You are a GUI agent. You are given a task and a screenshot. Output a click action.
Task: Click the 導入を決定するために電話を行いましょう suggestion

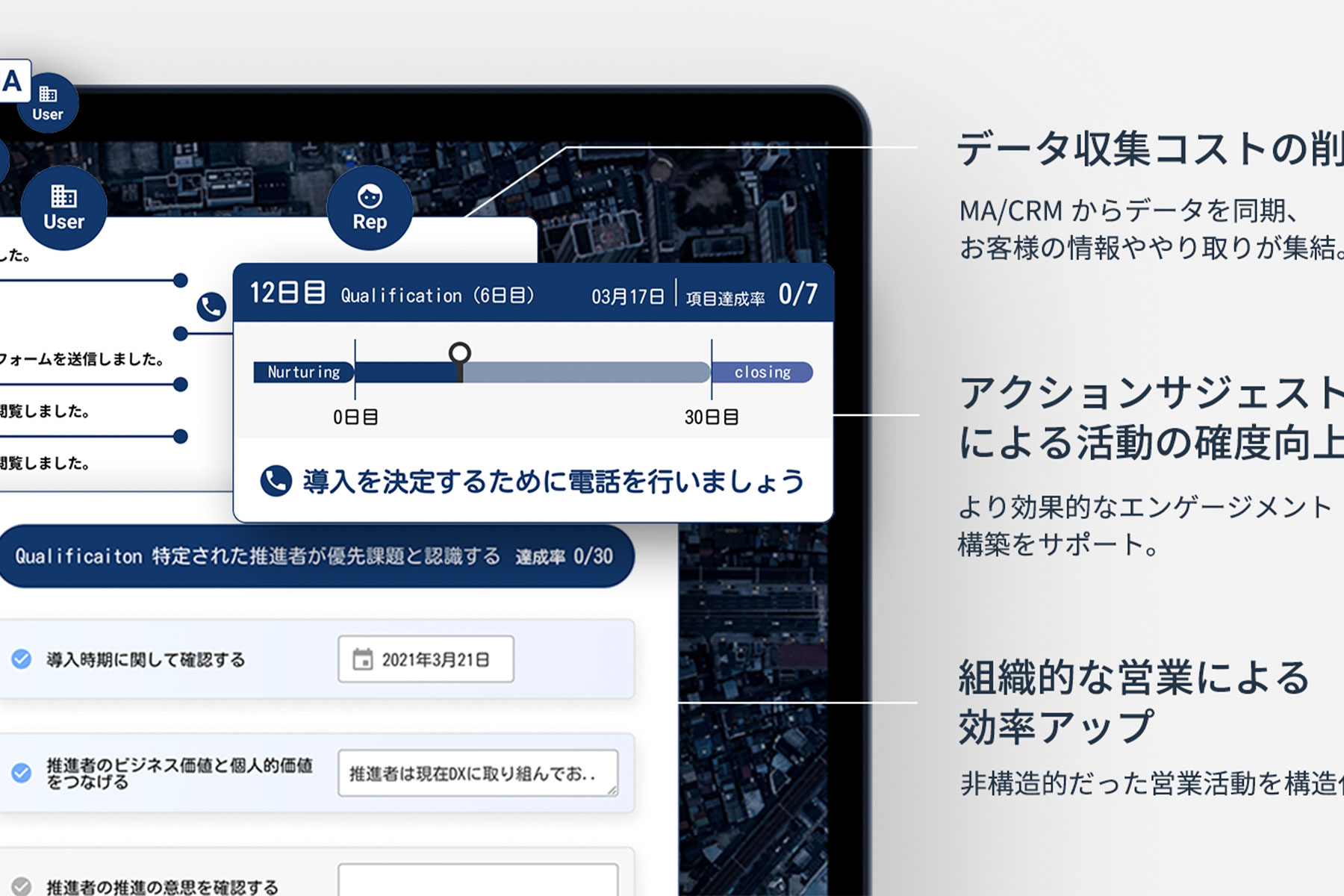point(553,482)
